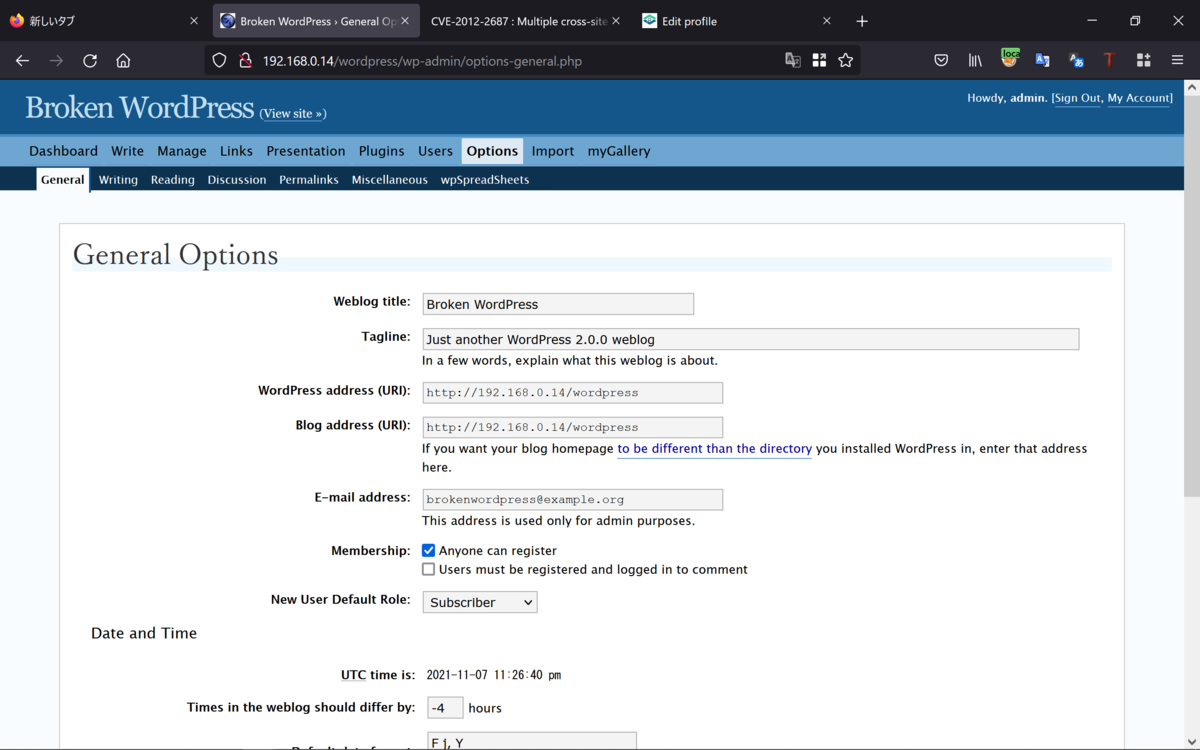Click the loca fox extension icon

[x=1010, y=59]
